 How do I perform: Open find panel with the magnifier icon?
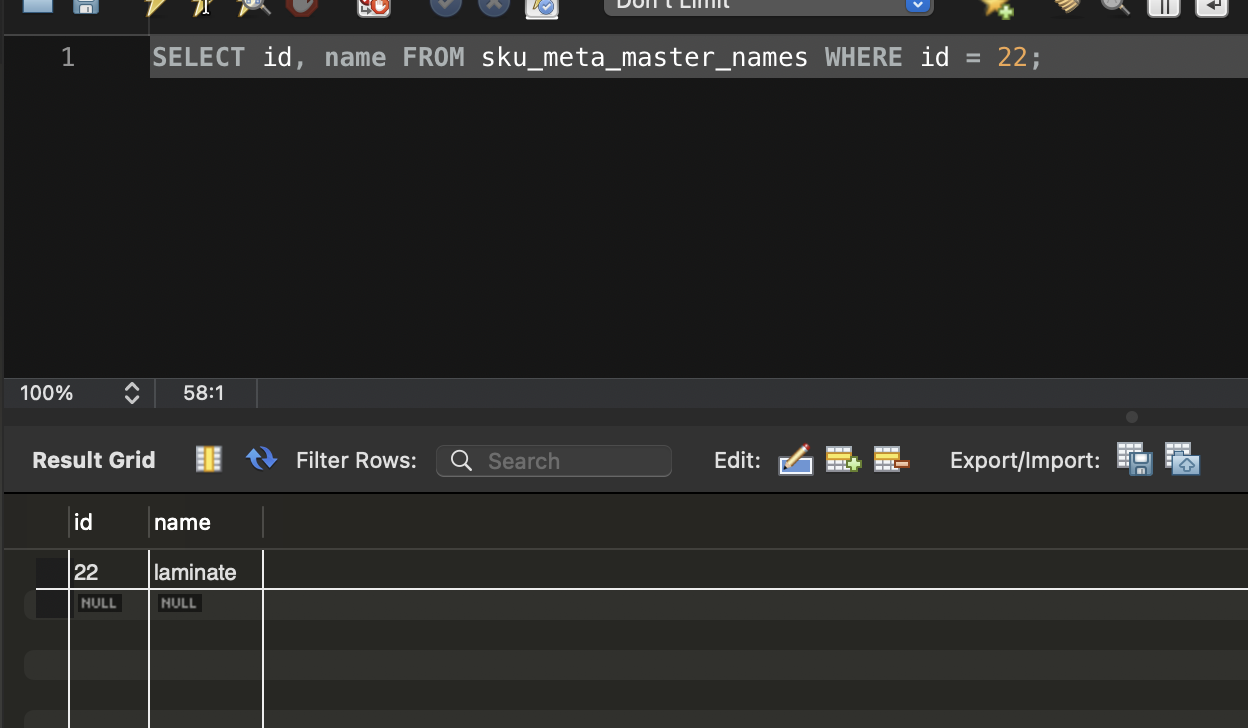click(1115, 6)
